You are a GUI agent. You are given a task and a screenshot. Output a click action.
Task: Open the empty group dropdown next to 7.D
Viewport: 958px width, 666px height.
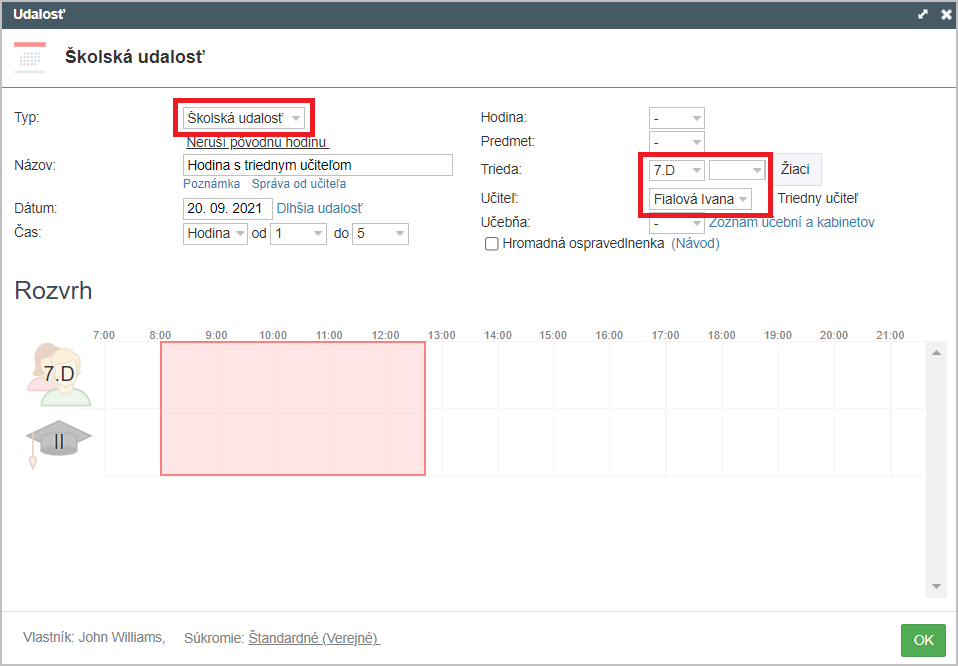pyautogui.click(x=737, y=170)
